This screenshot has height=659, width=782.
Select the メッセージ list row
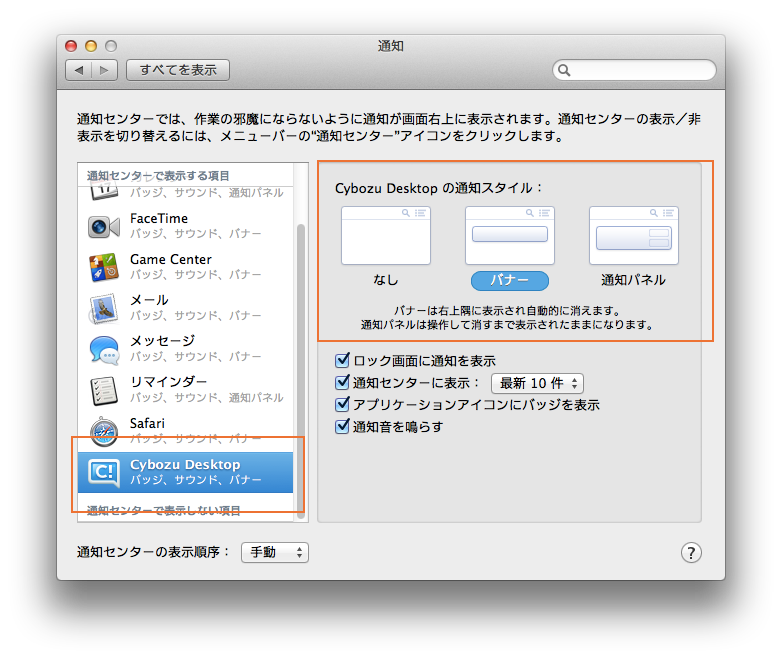click(186, 349)
